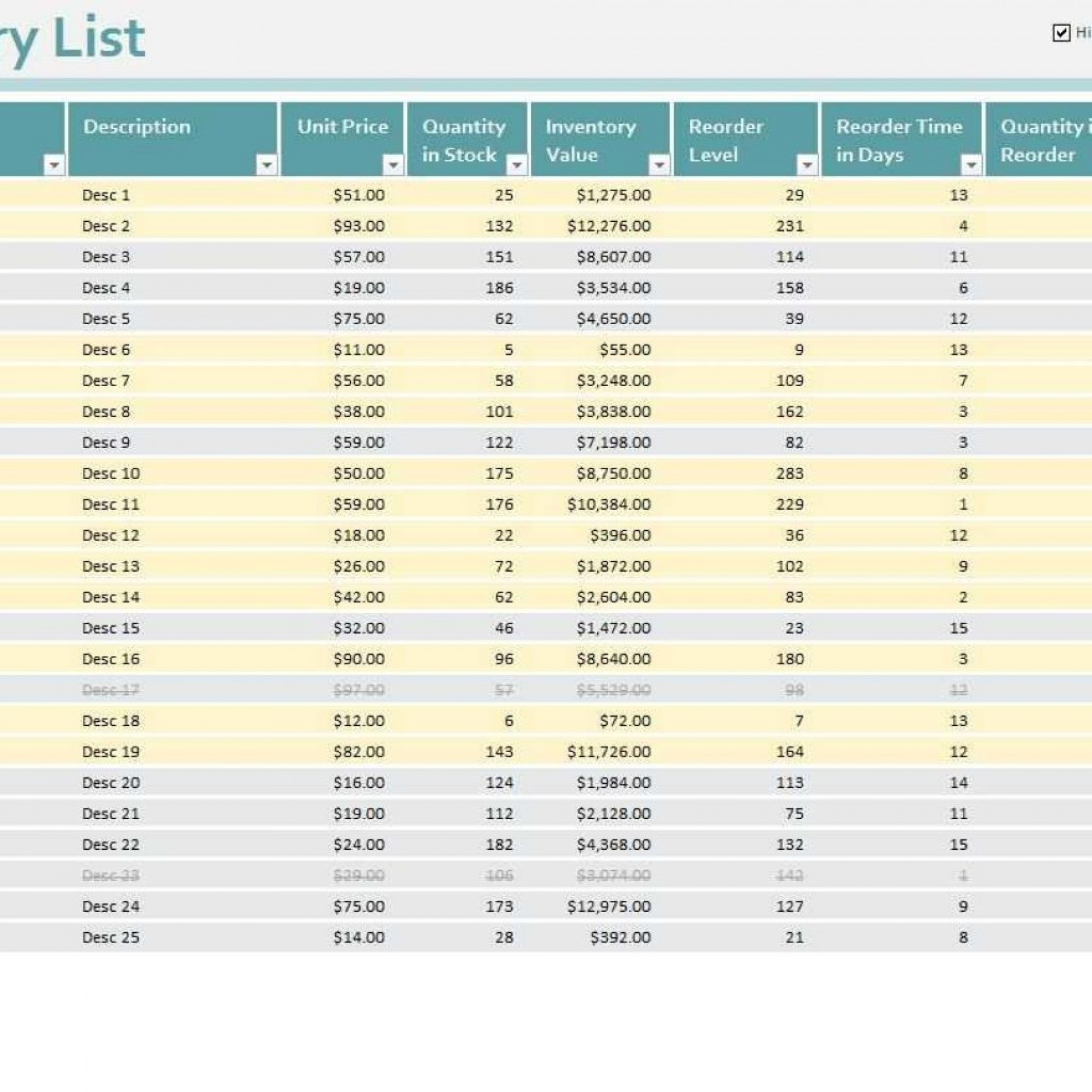Select inventory value '$8,607.00'

tap(614, 257)
